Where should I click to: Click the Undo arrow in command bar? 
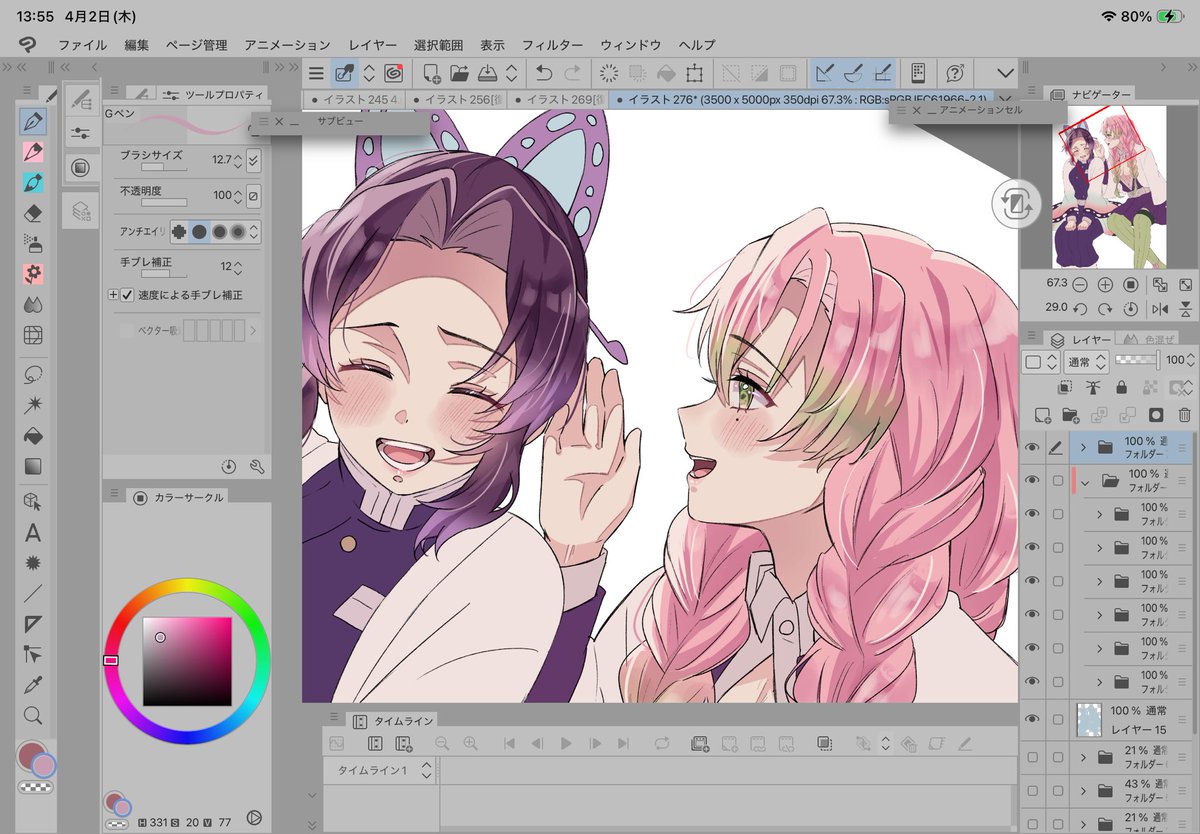tap(543, 72)
